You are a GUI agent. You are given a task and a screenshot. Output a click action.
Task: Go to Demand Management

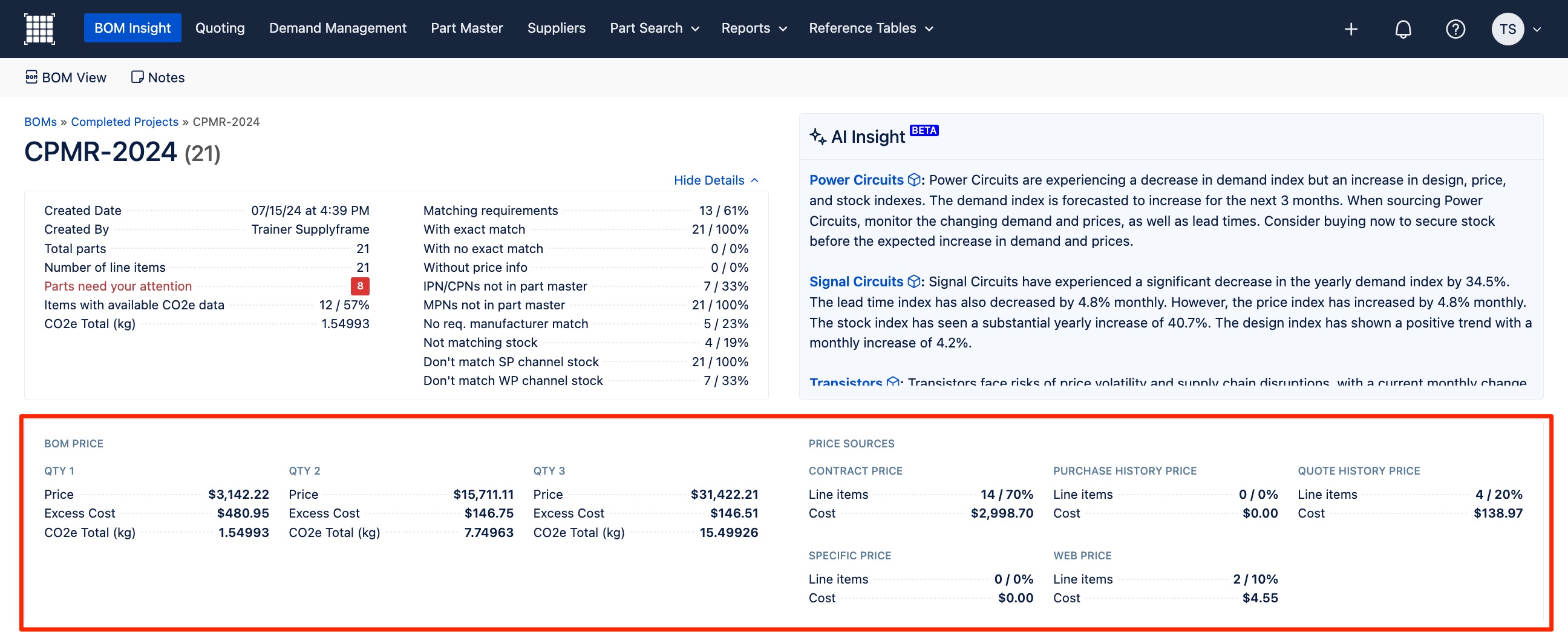tap(337, 28)
